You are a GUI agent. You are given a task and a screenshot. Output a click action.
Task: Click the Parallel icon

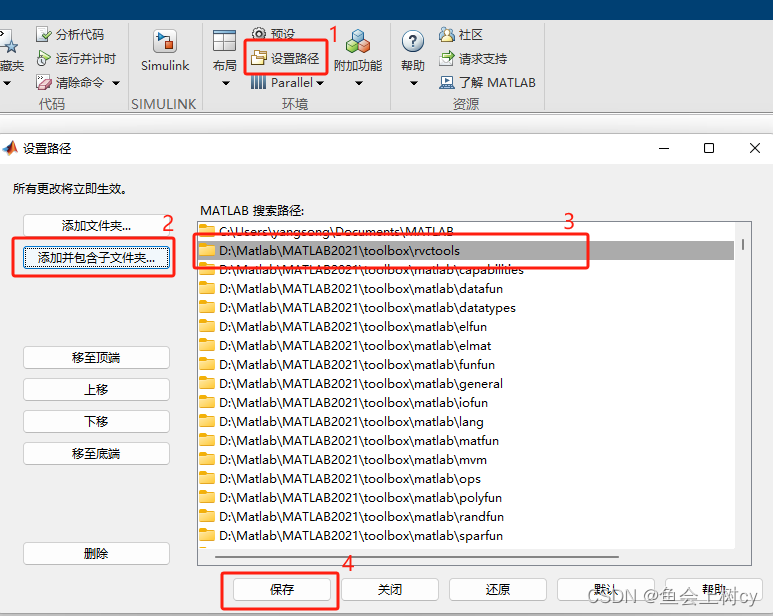tap(258, 82)
